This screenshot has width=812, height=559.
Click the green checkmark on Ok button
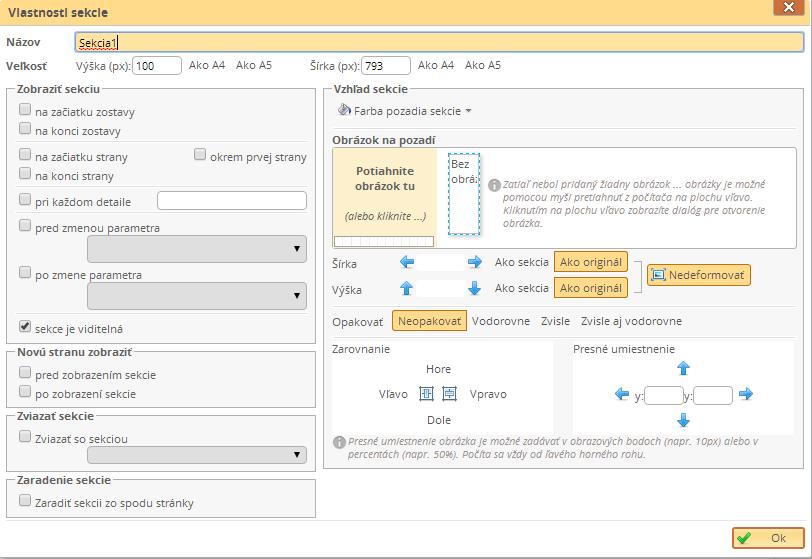tap(744, 538)
